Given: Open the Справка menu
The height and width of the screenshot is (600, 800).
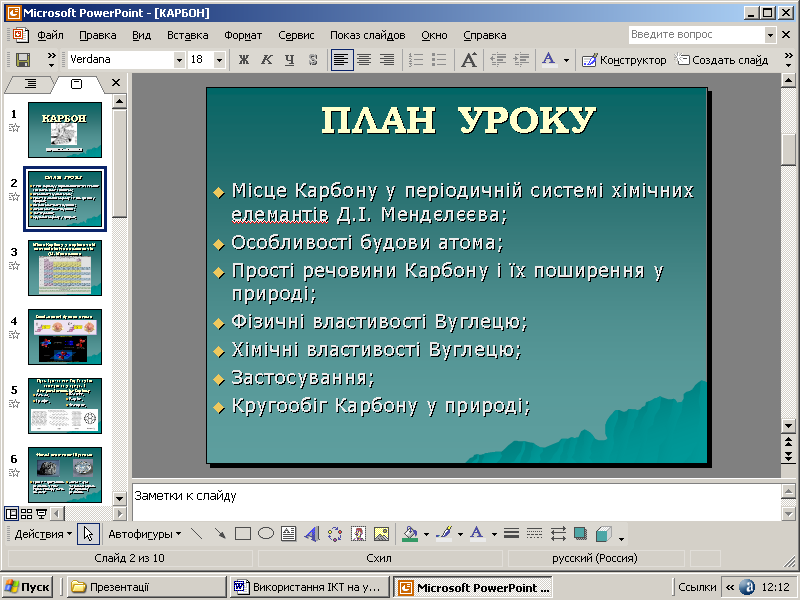Looking at the screenshot, I should tap(485, 35).
